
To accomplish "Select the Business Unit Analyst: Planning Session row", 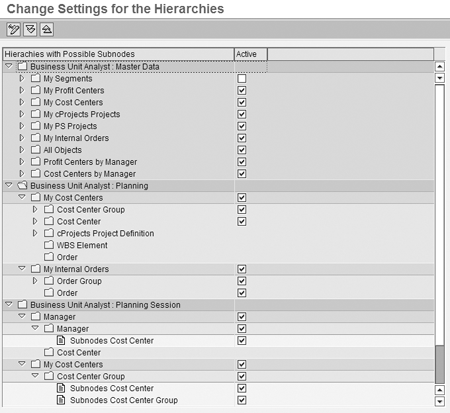I will coord(218,305).
